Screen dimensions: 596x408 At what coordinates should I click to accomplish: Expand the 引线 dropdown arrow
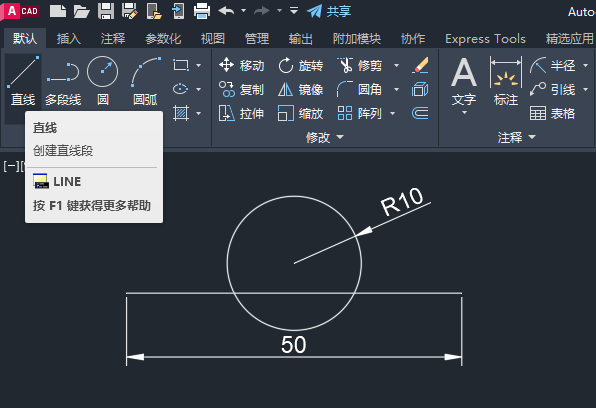(x=585, y=89)
